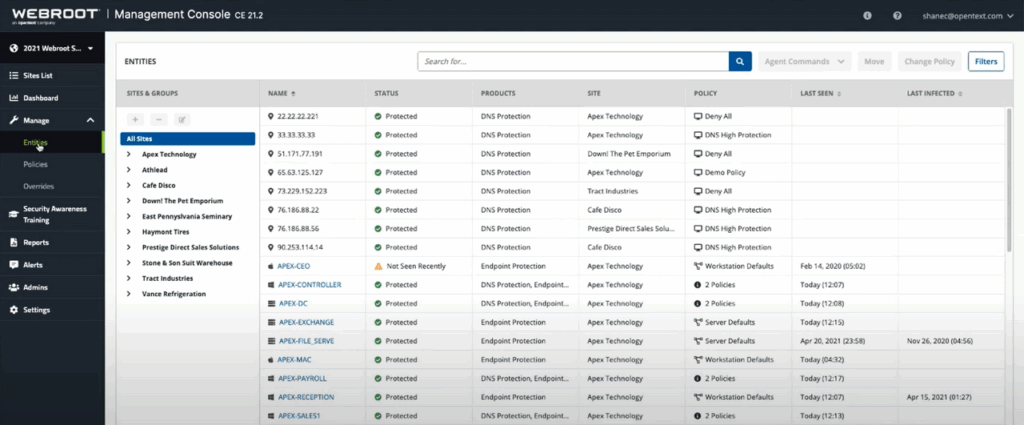Click the policy tree icon for Server Defaults in APEX-EXCHANGE row
This screenshot has height=425, width=1024.
698,323
